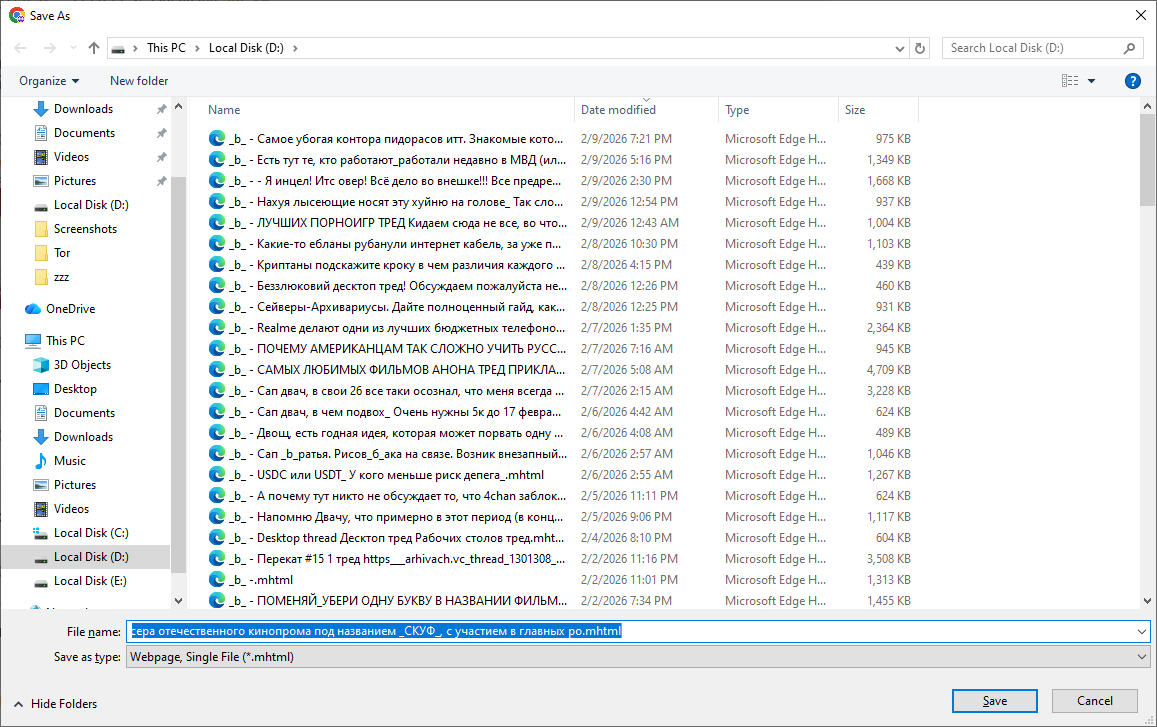Open OneDrive in the navigation pane
The height and width of the screenshot is (727, 1157).
pos(70,309)
